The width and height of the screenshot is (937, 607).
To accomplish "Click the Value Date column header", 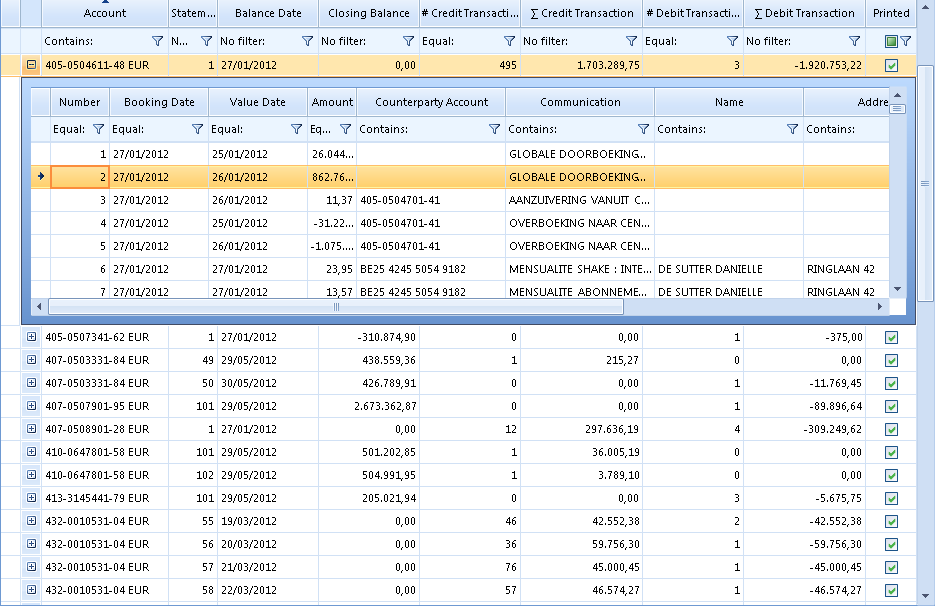I will click(x=258, y=102).
